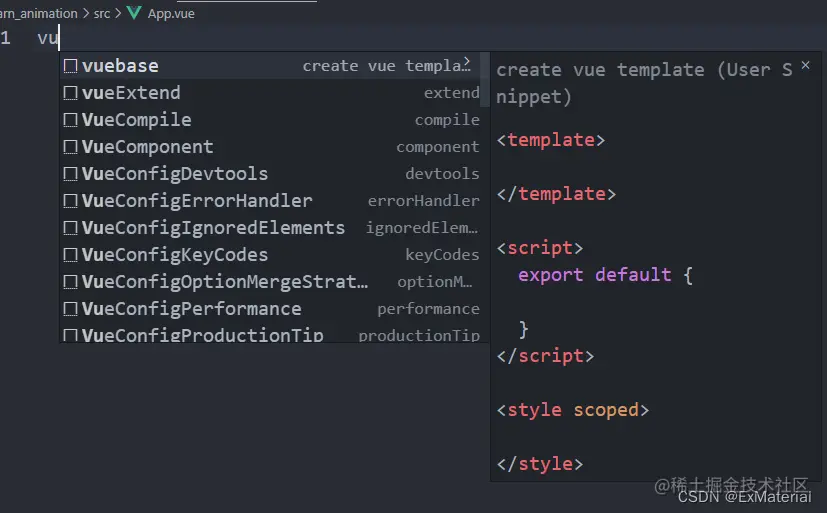
Task: Click the 'performance' description text
Action: (428, 309)
